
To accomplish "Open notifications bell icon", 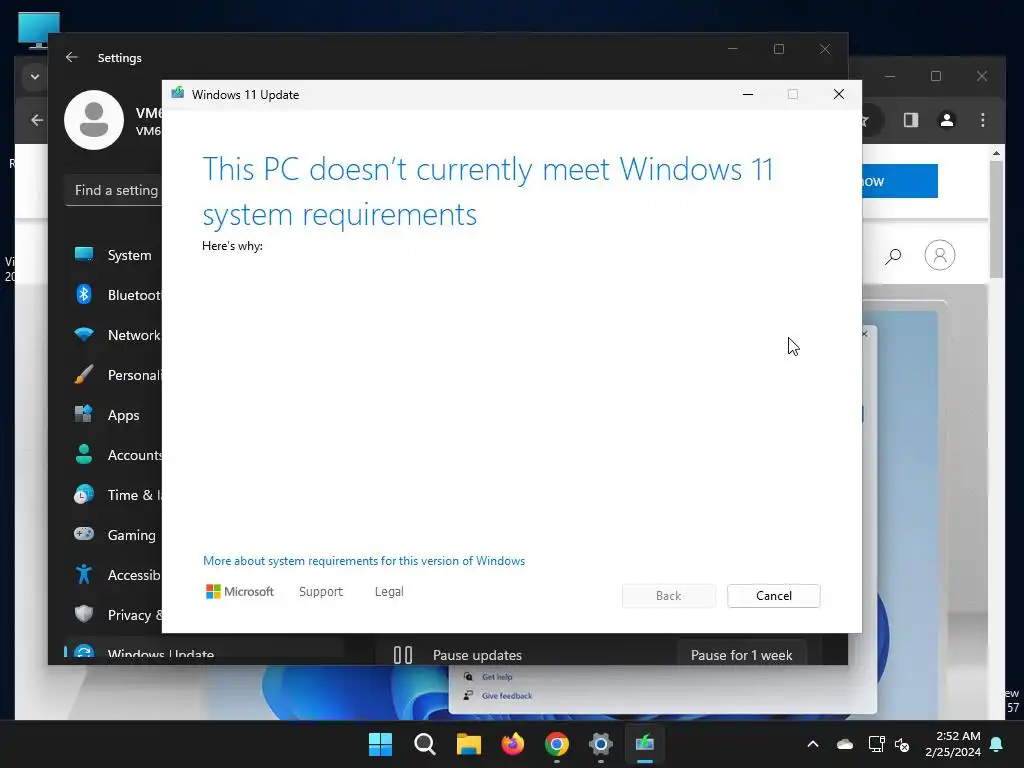I will [x=997, y=744].
